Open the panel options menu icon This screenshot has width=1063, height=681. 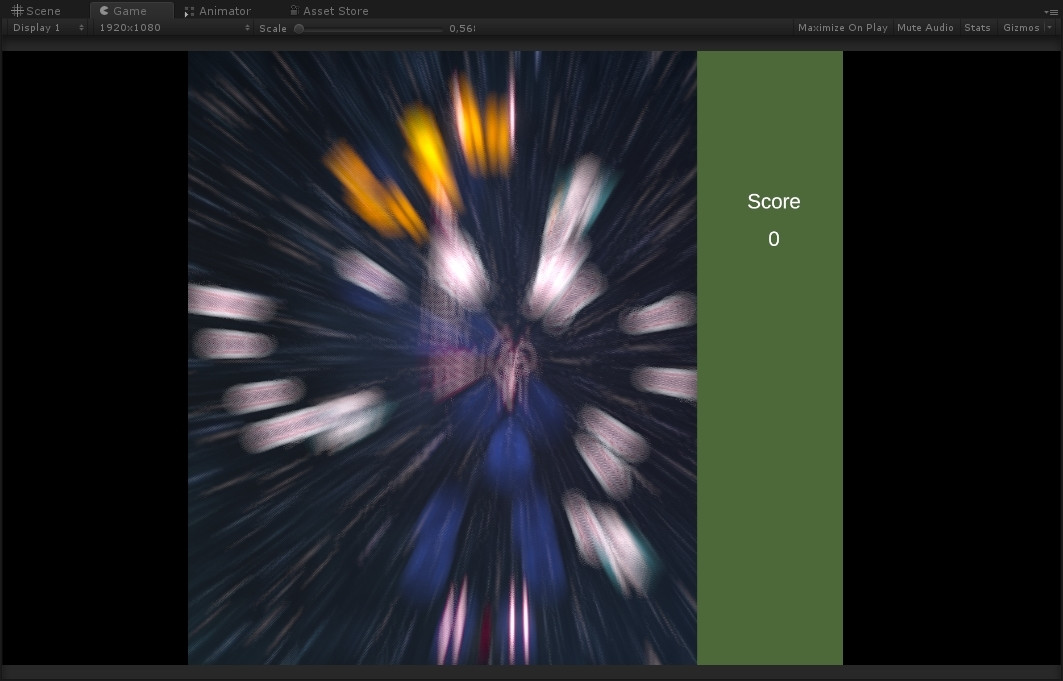1051,12
